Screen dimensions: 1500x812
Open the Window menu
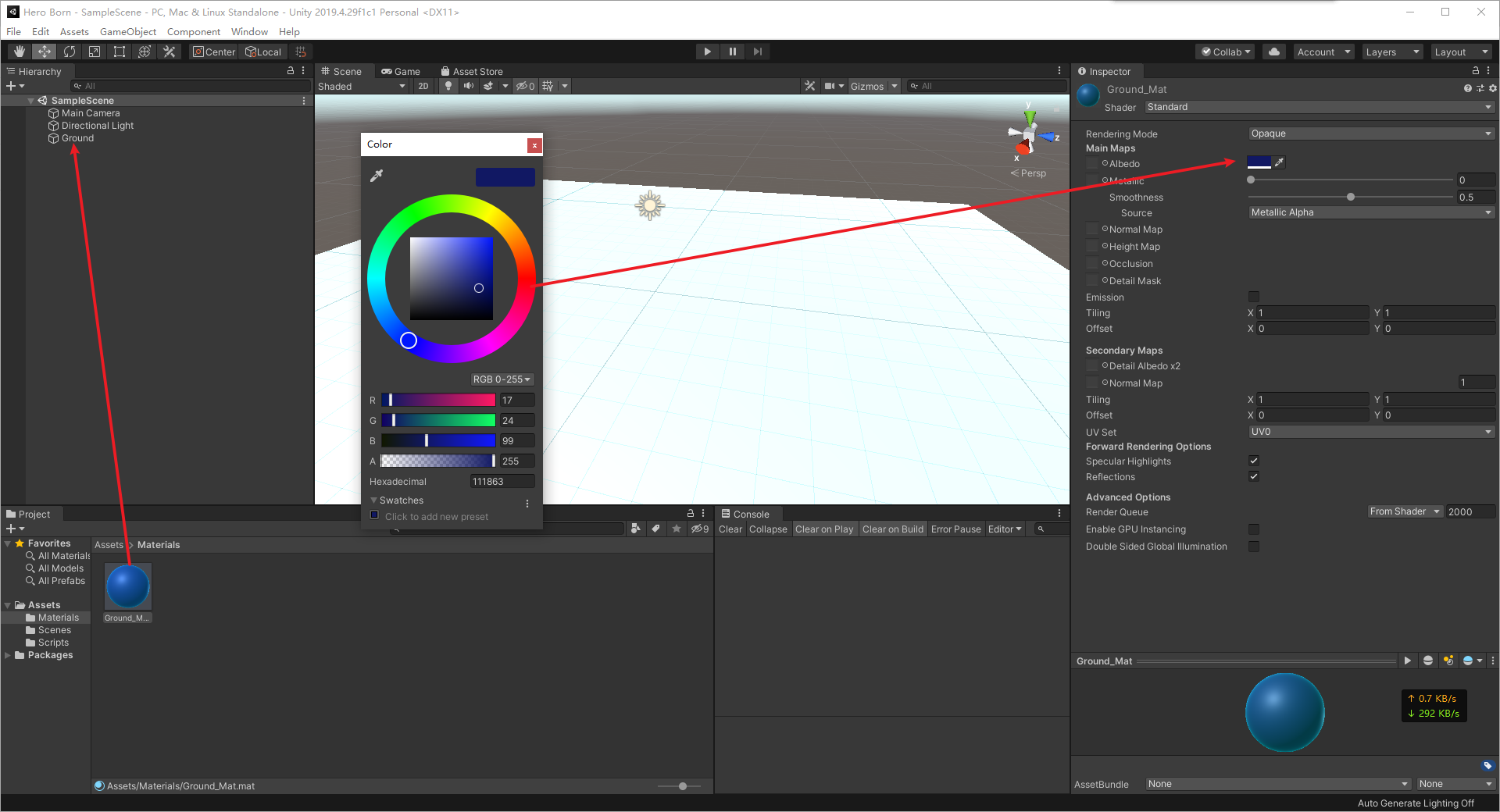249,31
